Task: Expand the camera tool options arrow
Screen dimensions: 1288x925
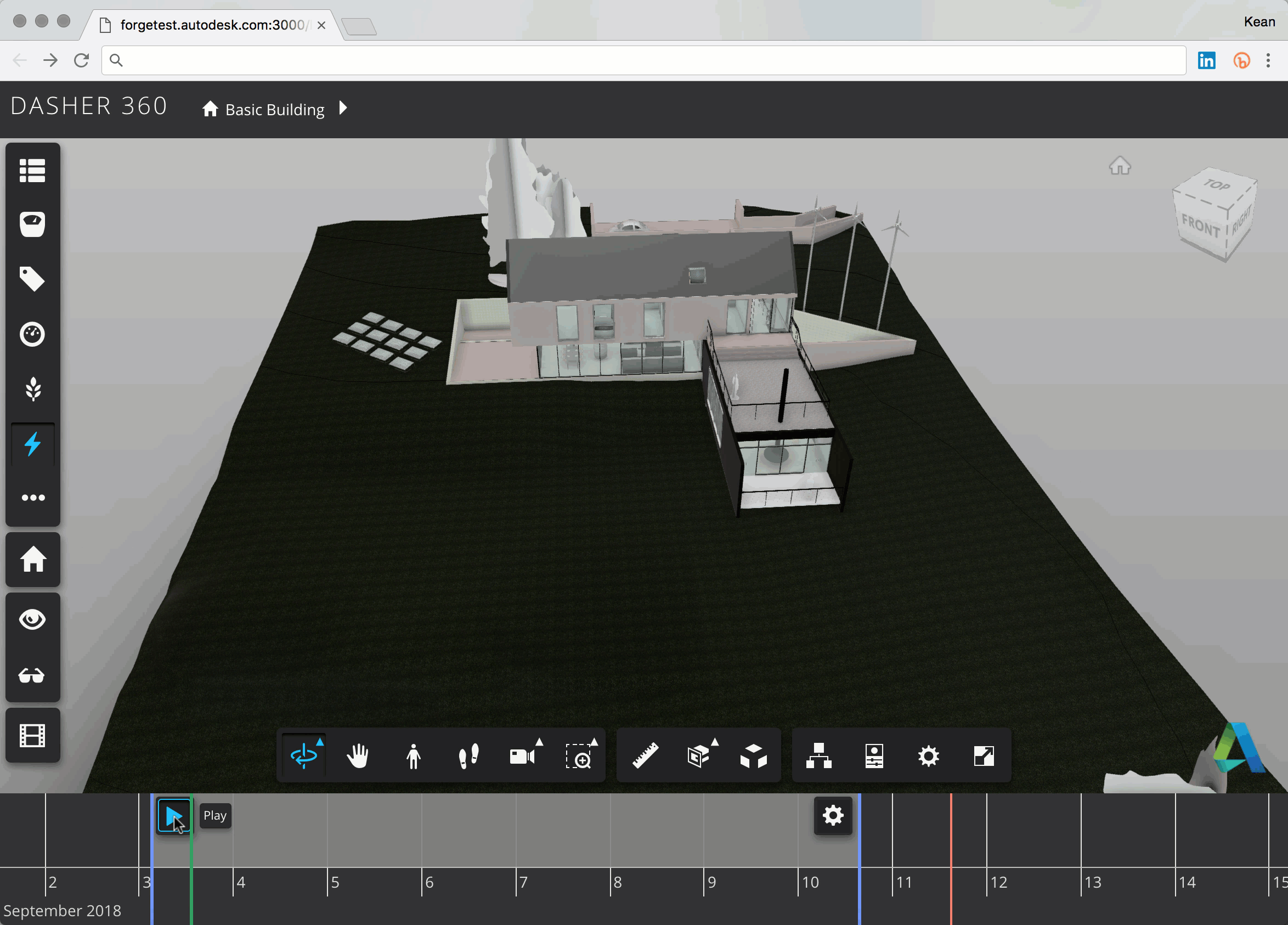Action: [x=540, y=742]
